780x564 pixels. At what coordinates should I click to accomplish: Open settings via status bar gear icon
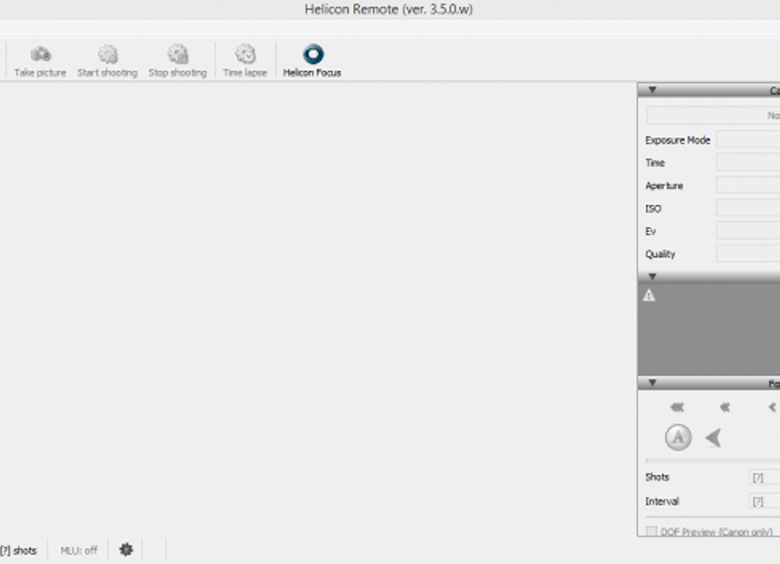click(x=126, y=550)
